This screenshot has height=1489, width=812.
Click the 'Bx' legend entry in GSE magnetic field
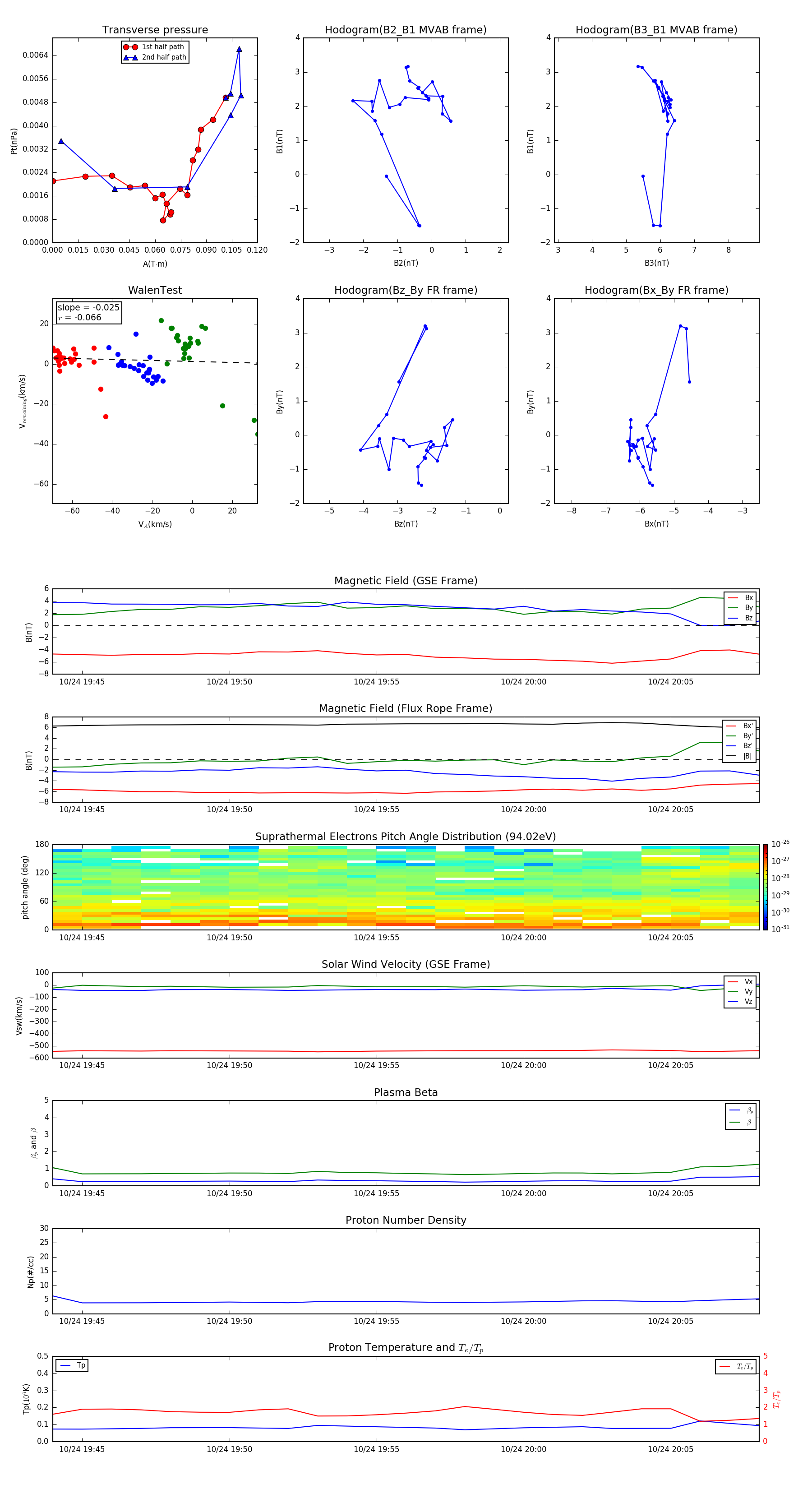click(x=741, y=598)
